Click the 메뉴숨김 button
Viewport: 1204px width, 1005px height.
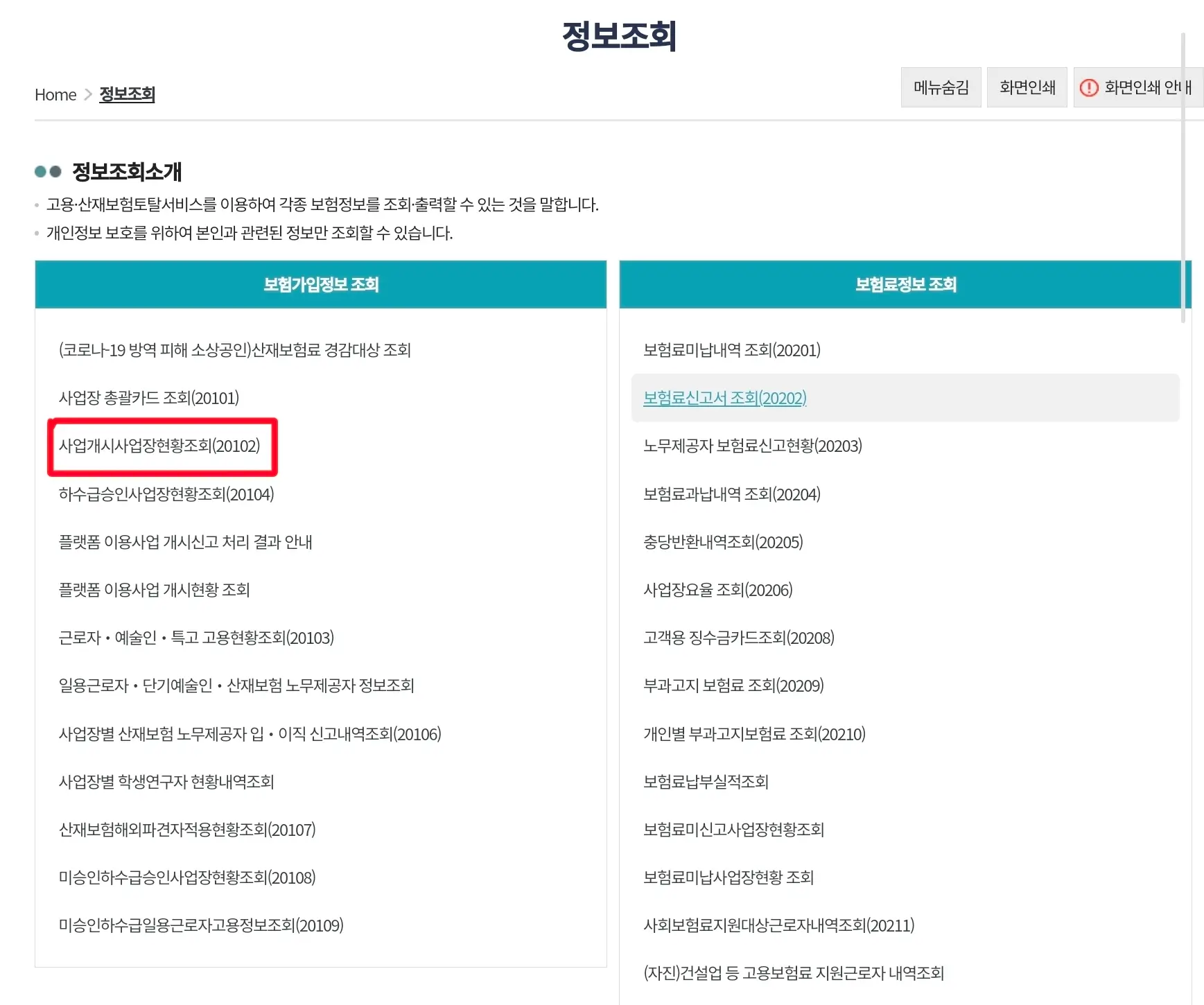click(941, 87)
